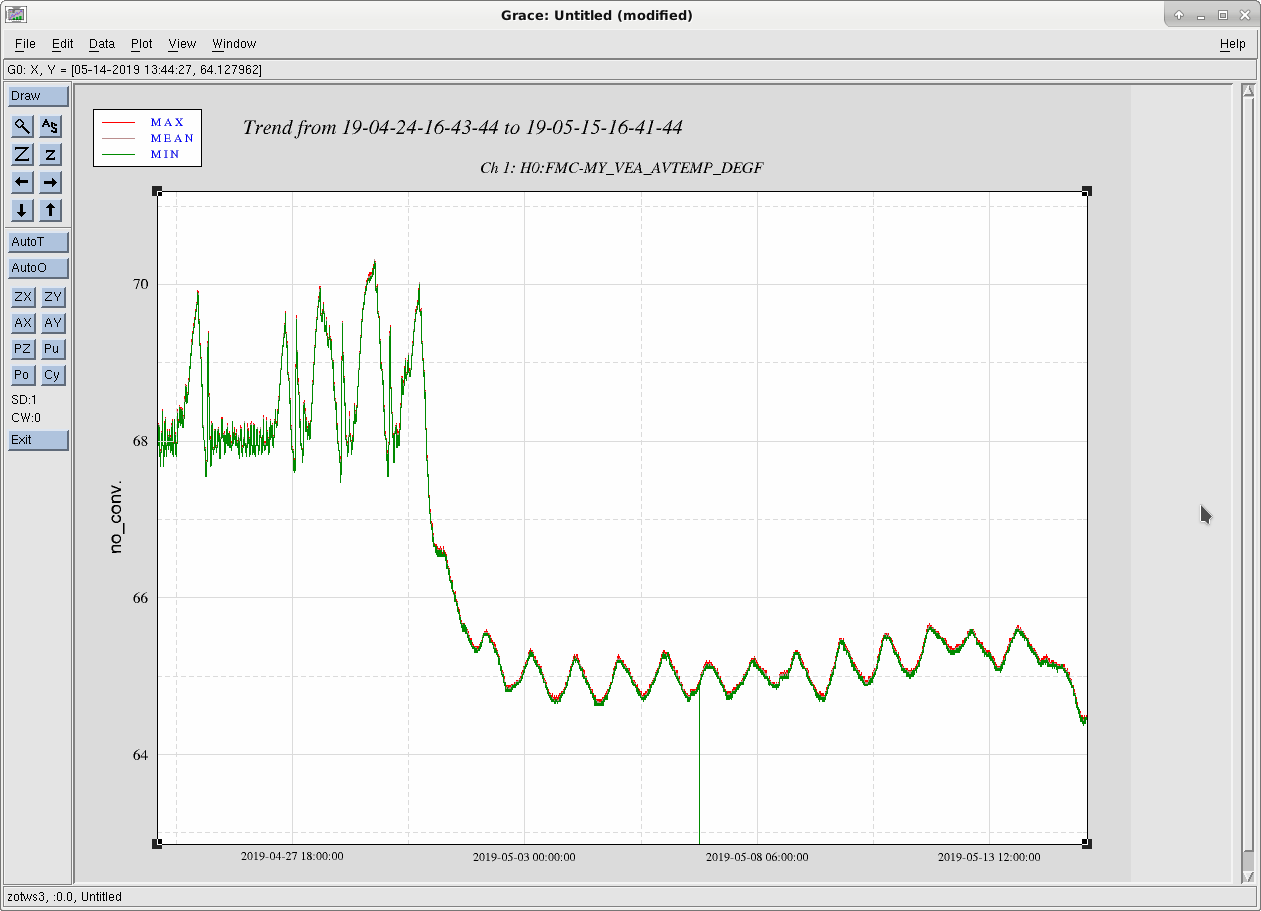1261x911 pixels.
Task: Click the autoscale 'As' icon
Action: (x=51, y=126)
